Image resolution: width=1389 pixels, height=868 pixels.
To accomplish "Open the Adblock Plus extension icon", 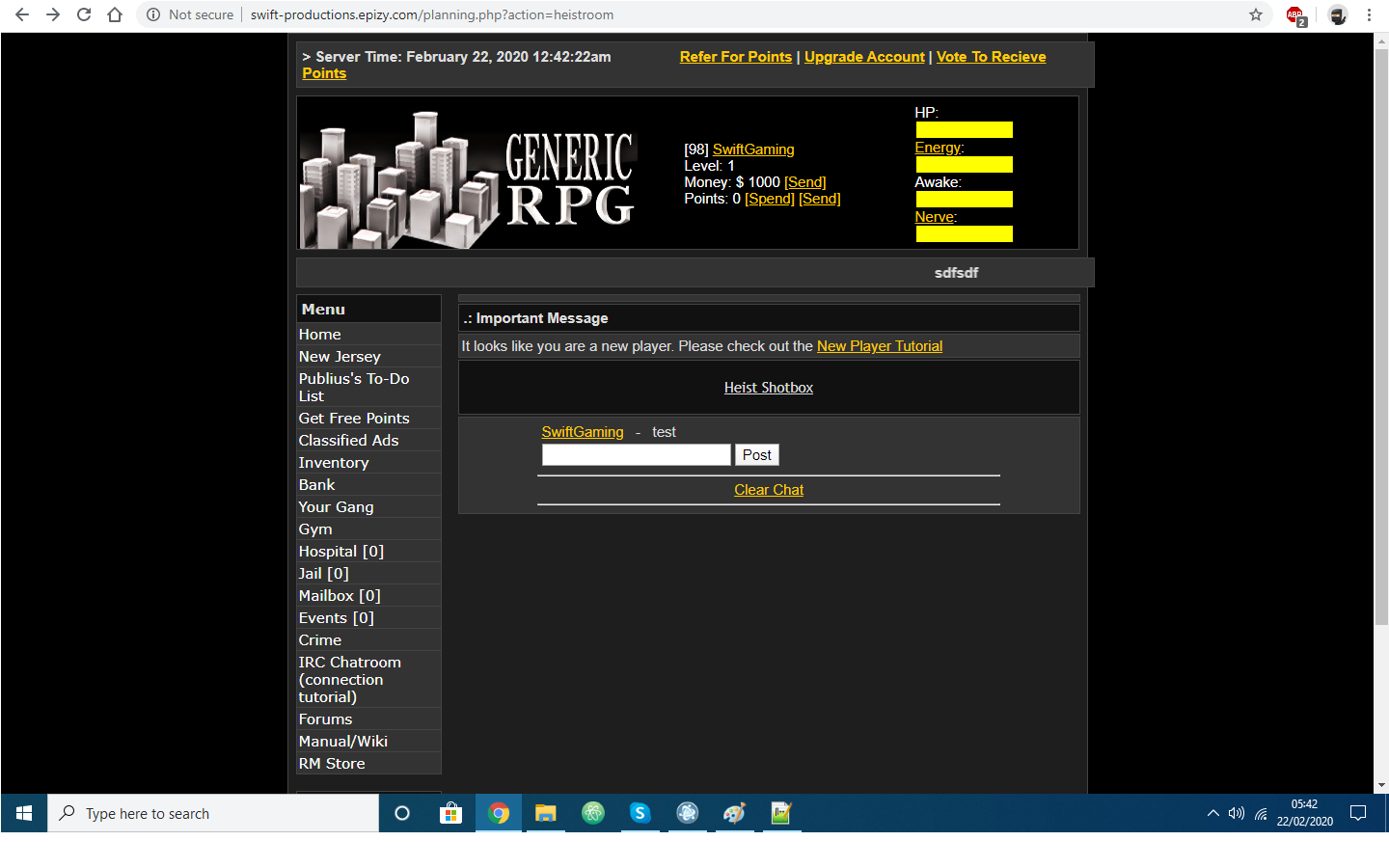I will (x=1294, y=14).
